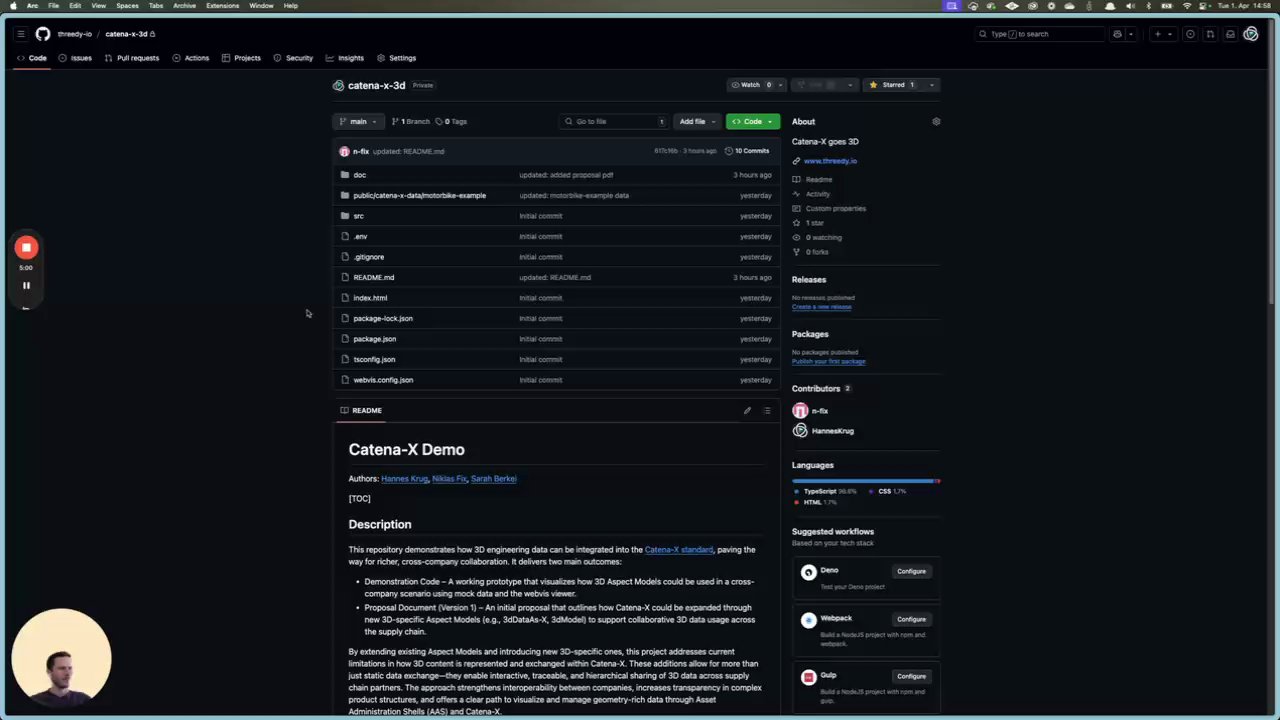Focus the Go to file search field
Viewport: 1280px width, 720px height.
pos(614,122)
